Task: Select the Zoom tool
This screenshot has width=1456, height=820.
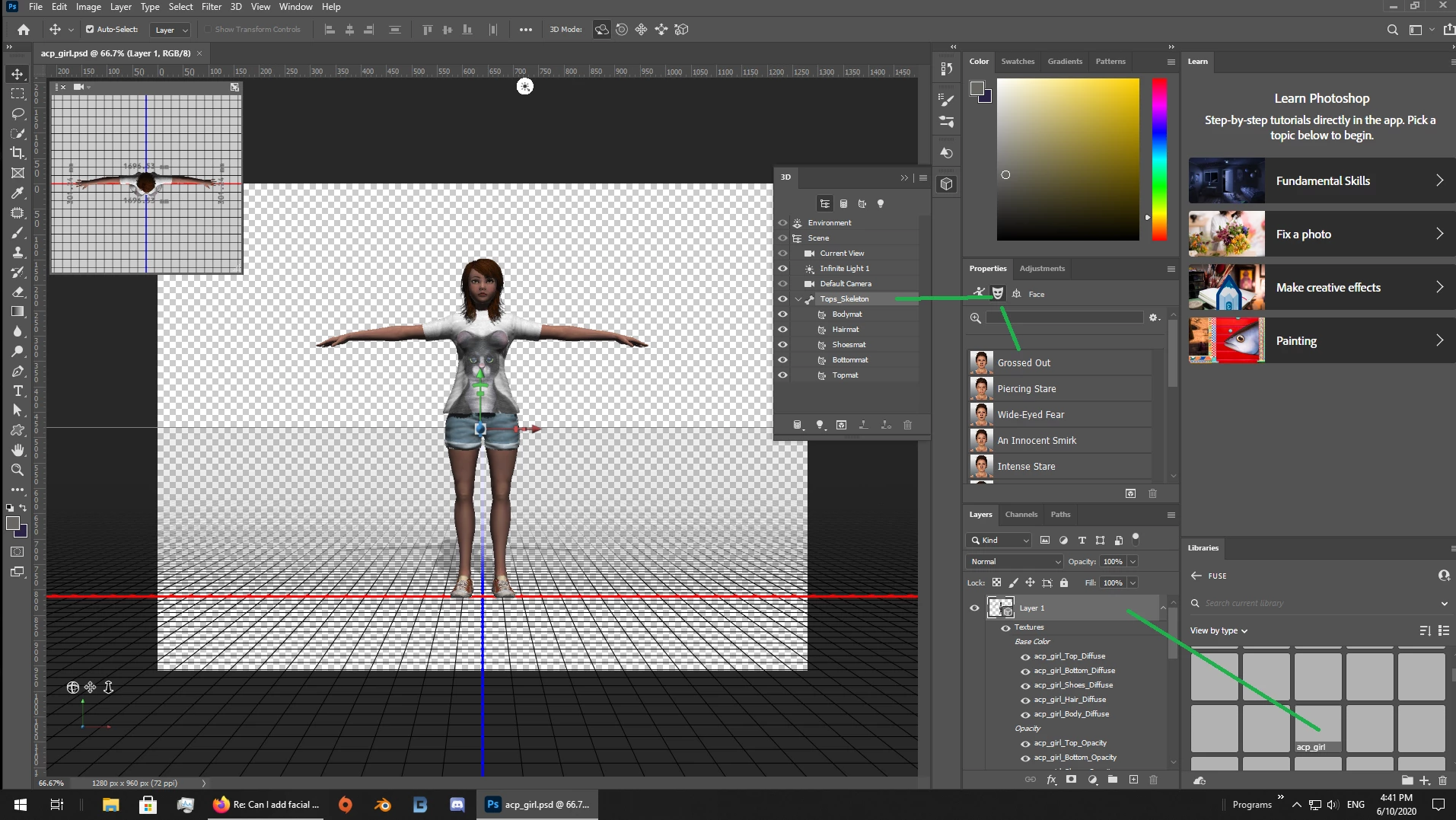Action: pyautogui.click(x=18, y=470)
